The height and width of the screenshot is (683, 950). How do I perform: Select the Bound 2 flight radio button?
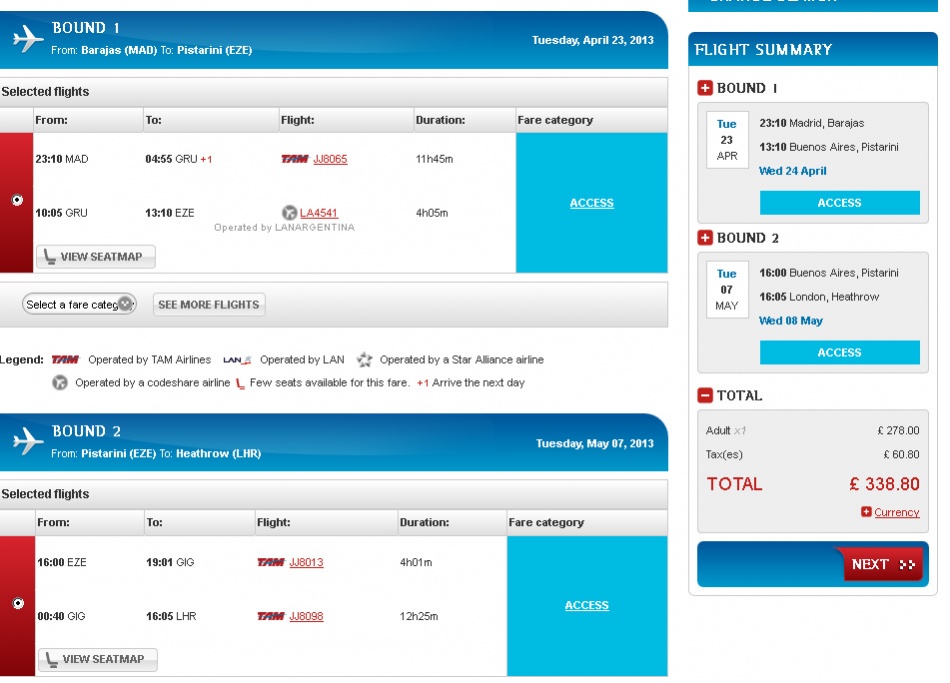click(x=17, y=604)
